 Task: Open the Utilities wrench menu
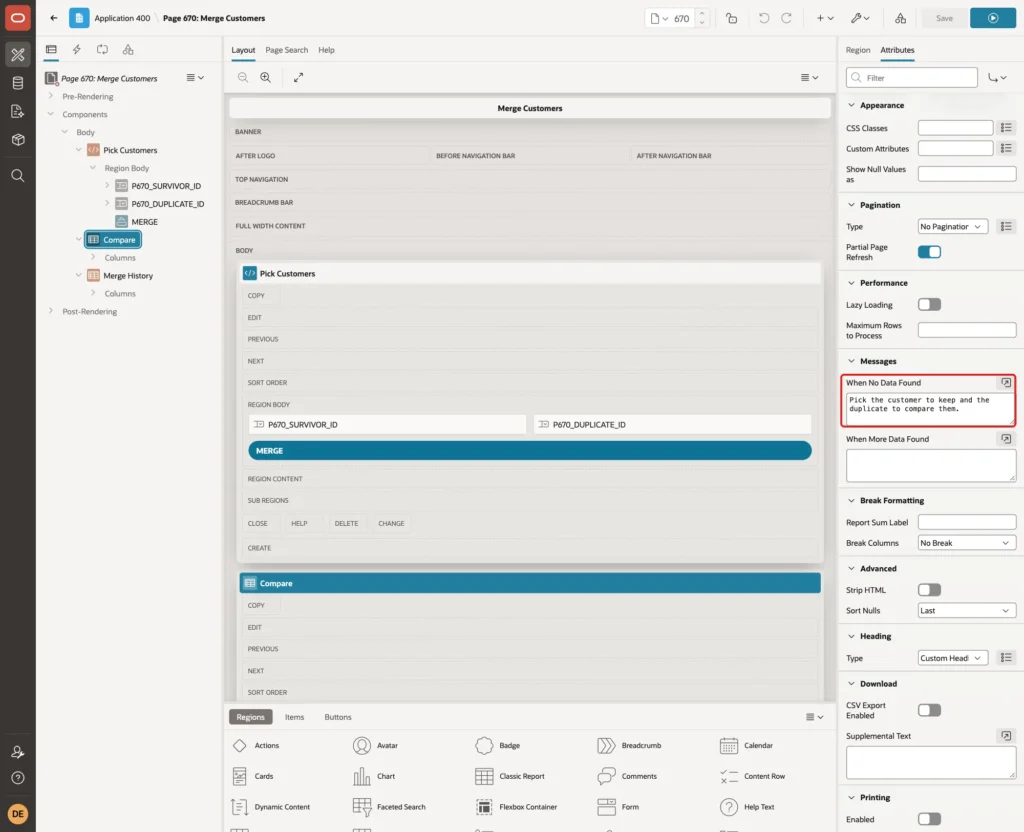coord(859,18)
